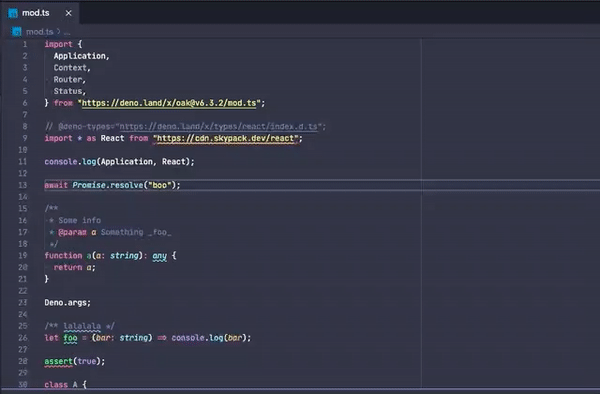Click line number 1 in the gutter

pyautogui.click(x=24, y=44)
